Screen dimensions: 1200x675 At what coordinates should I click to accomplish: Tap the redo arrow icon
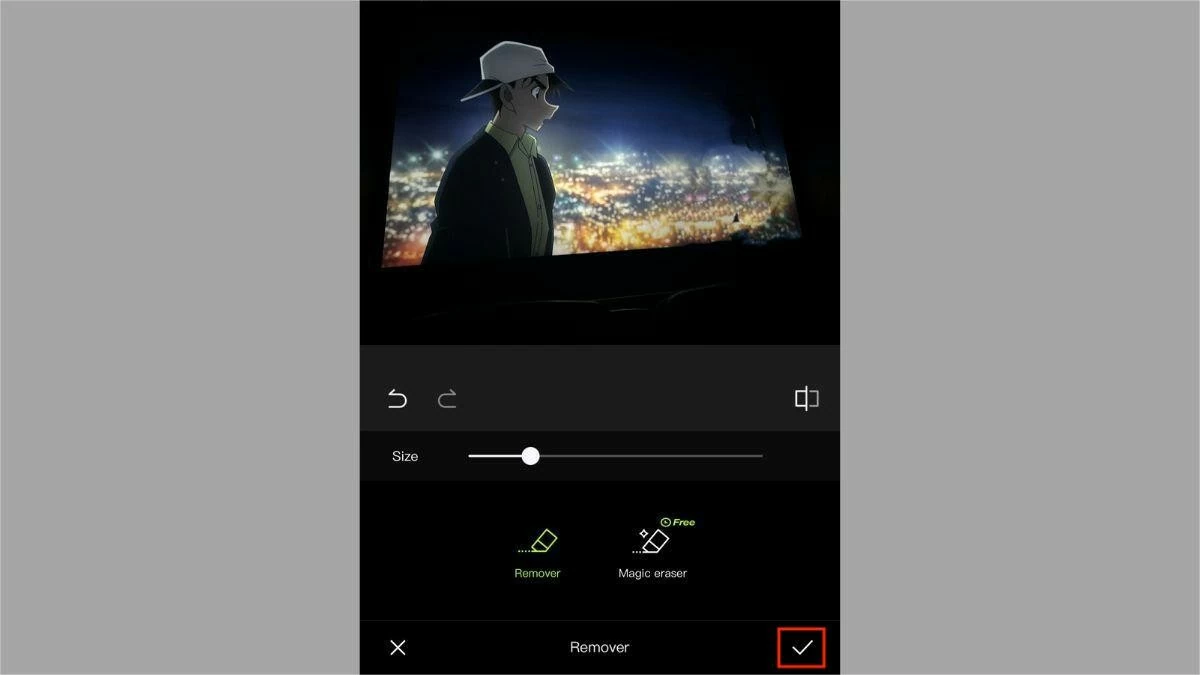pos(447,400)
